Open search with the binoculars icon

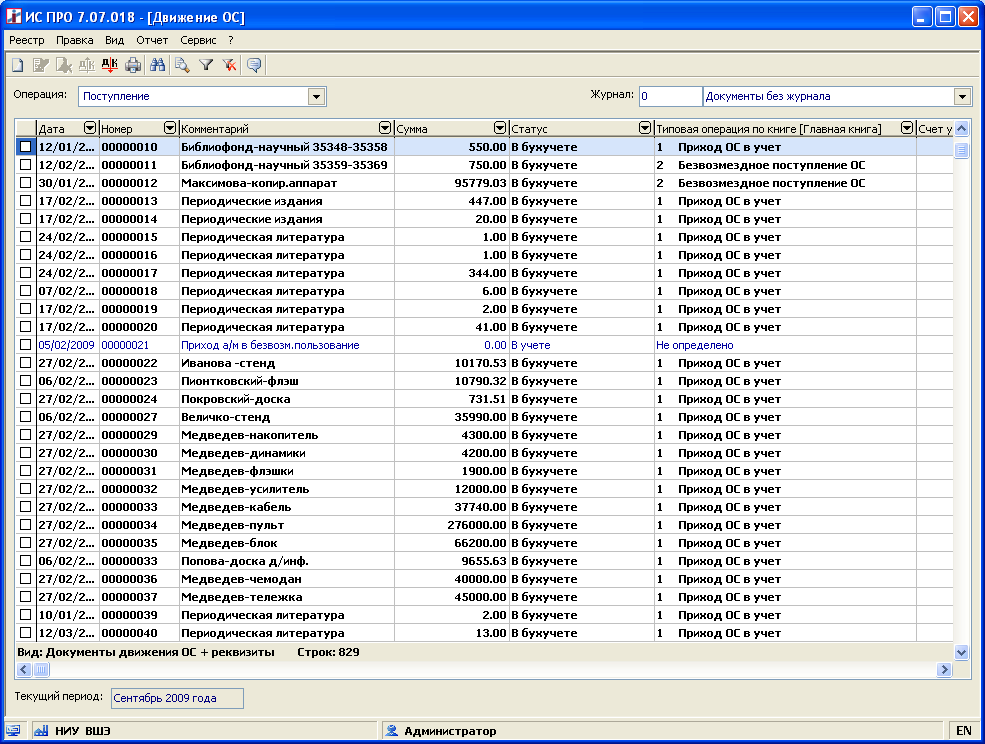(x=157, y=65)
